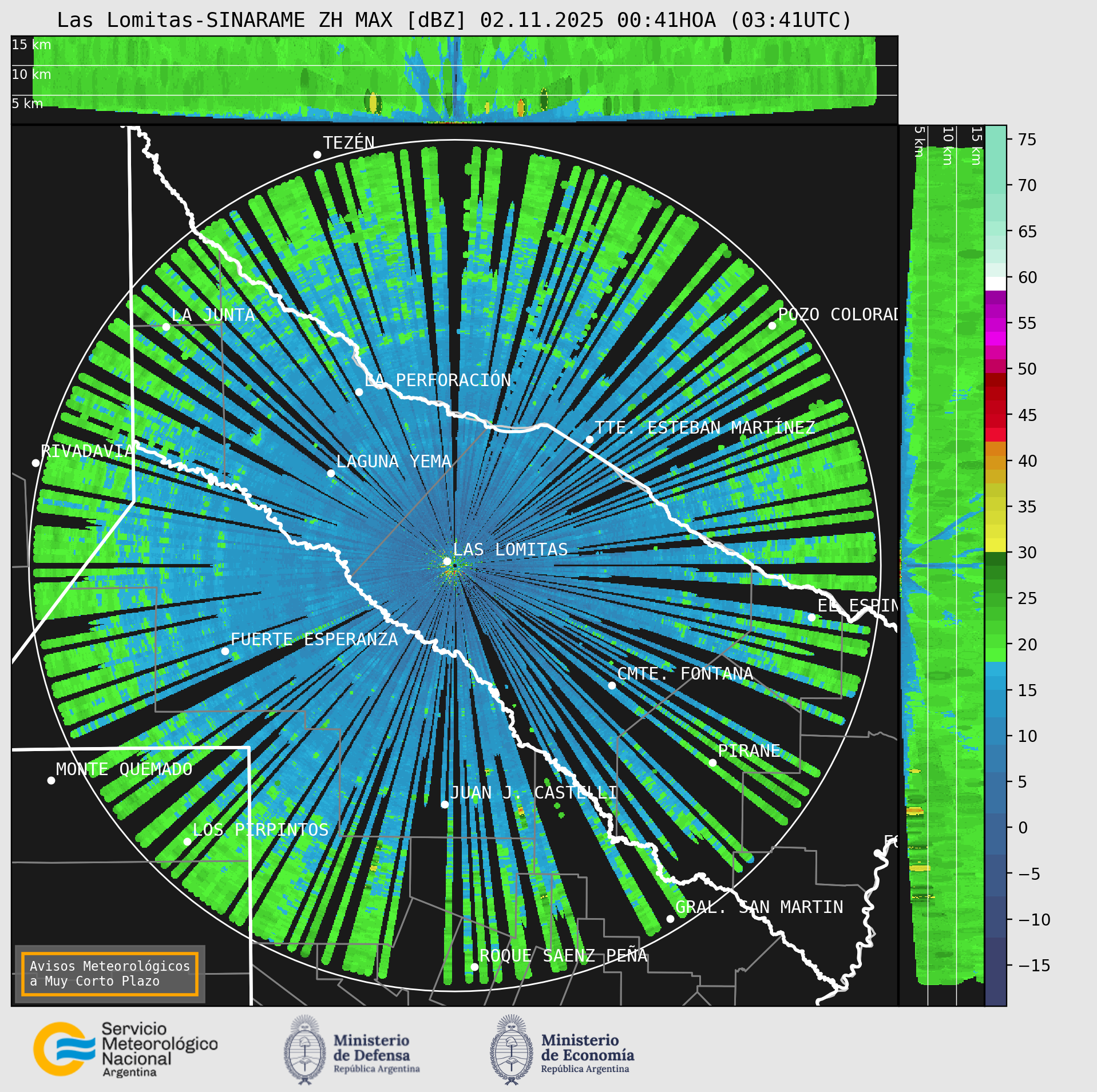Click the LAGUNA YEMA map label
The height and width of the screenshot is (1092, 1097).
[394, 462]
